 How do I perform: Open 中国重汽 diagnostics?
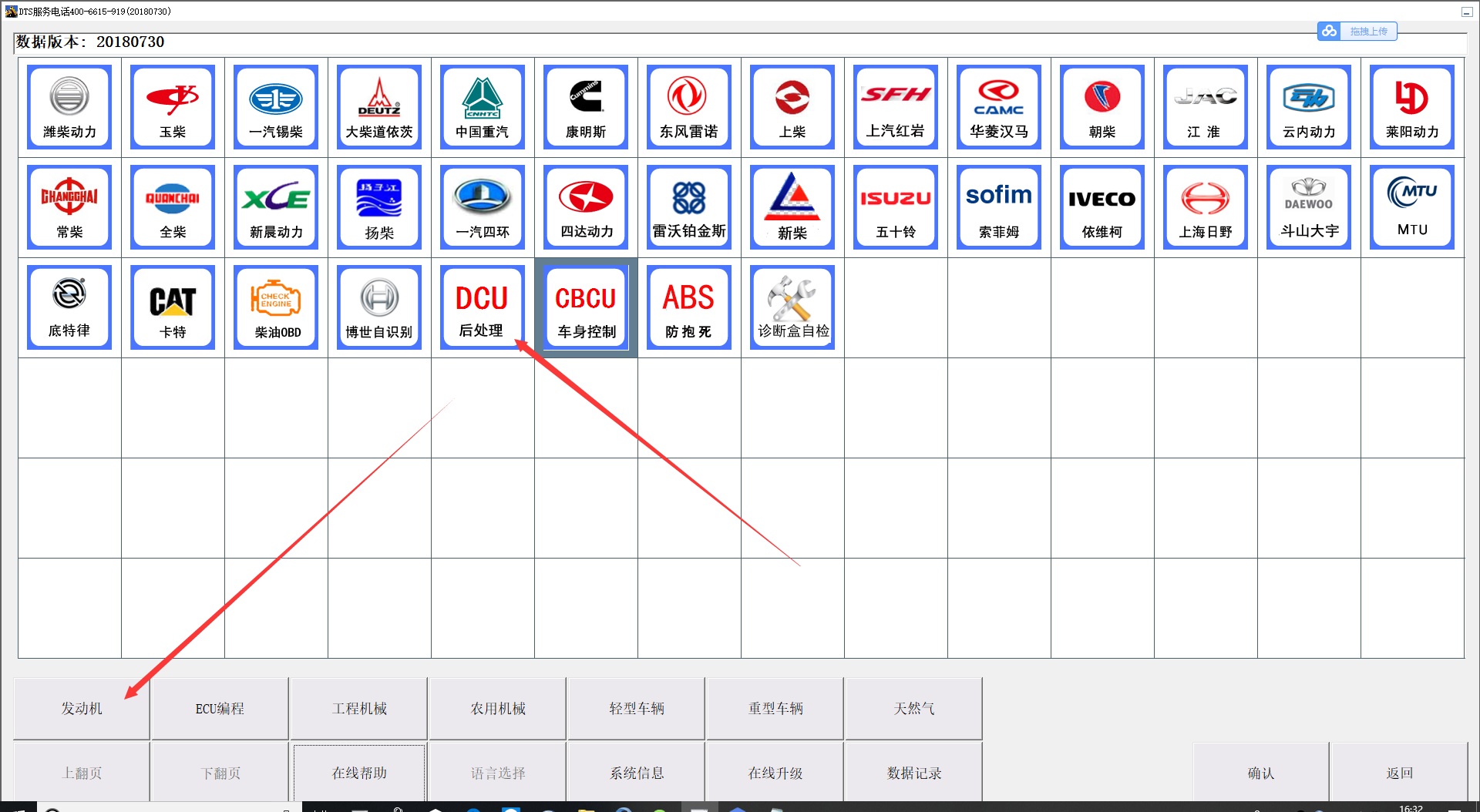pyautogui.click(x=483, y=107)
